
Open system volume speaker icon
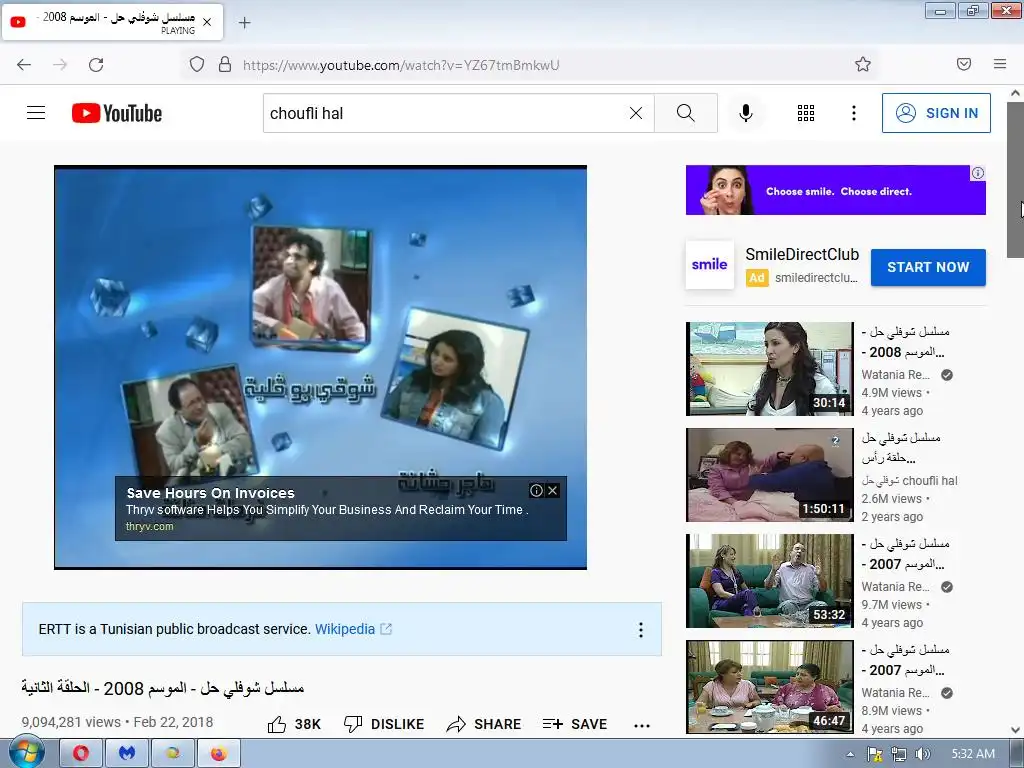(922, 754)
